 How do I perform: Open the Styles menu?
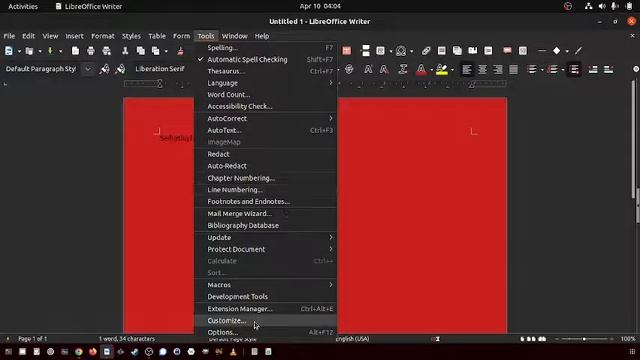pyautogui.click(x=131, y=36)
